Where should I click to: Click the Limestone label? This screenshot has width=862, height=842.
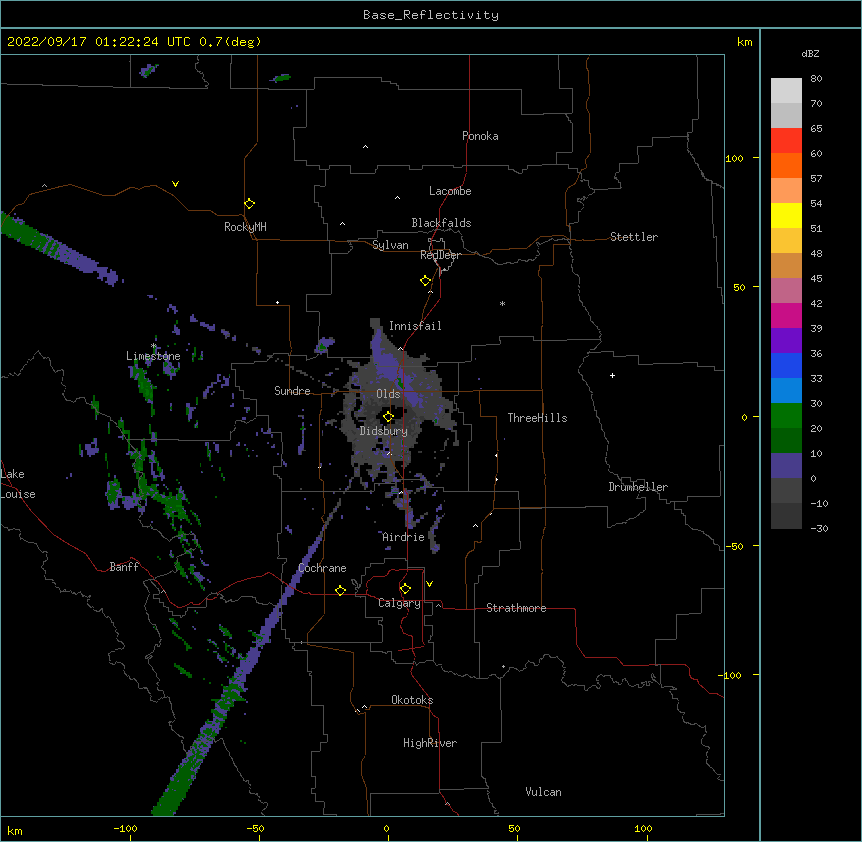pos(153,356)
